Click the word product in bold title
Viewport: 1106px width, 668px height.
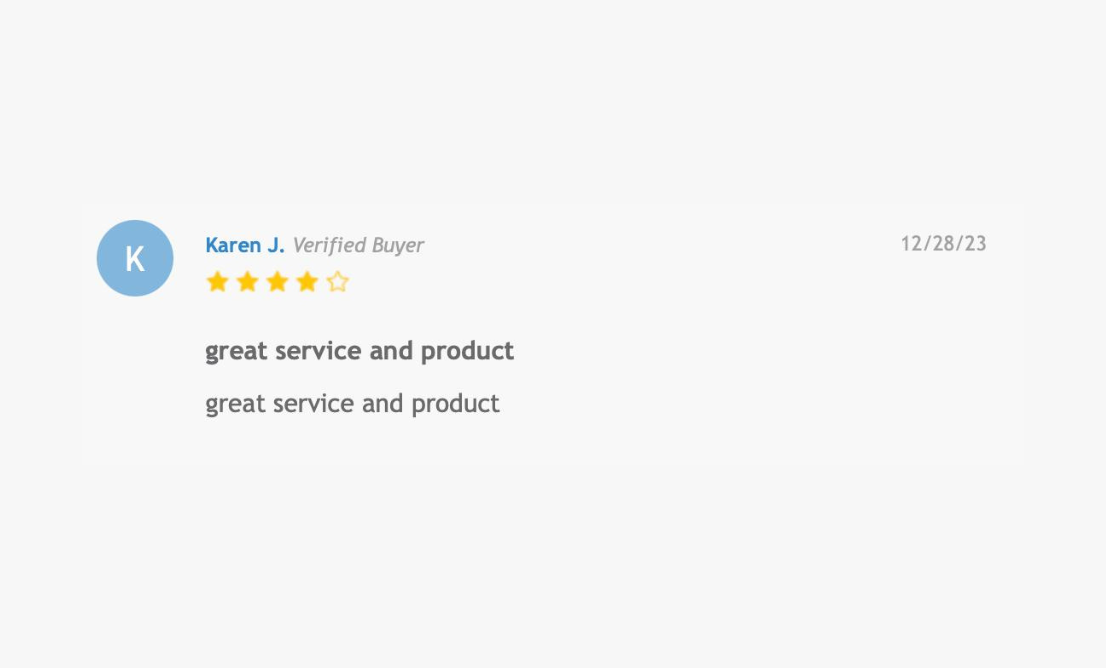pos(467,351)
